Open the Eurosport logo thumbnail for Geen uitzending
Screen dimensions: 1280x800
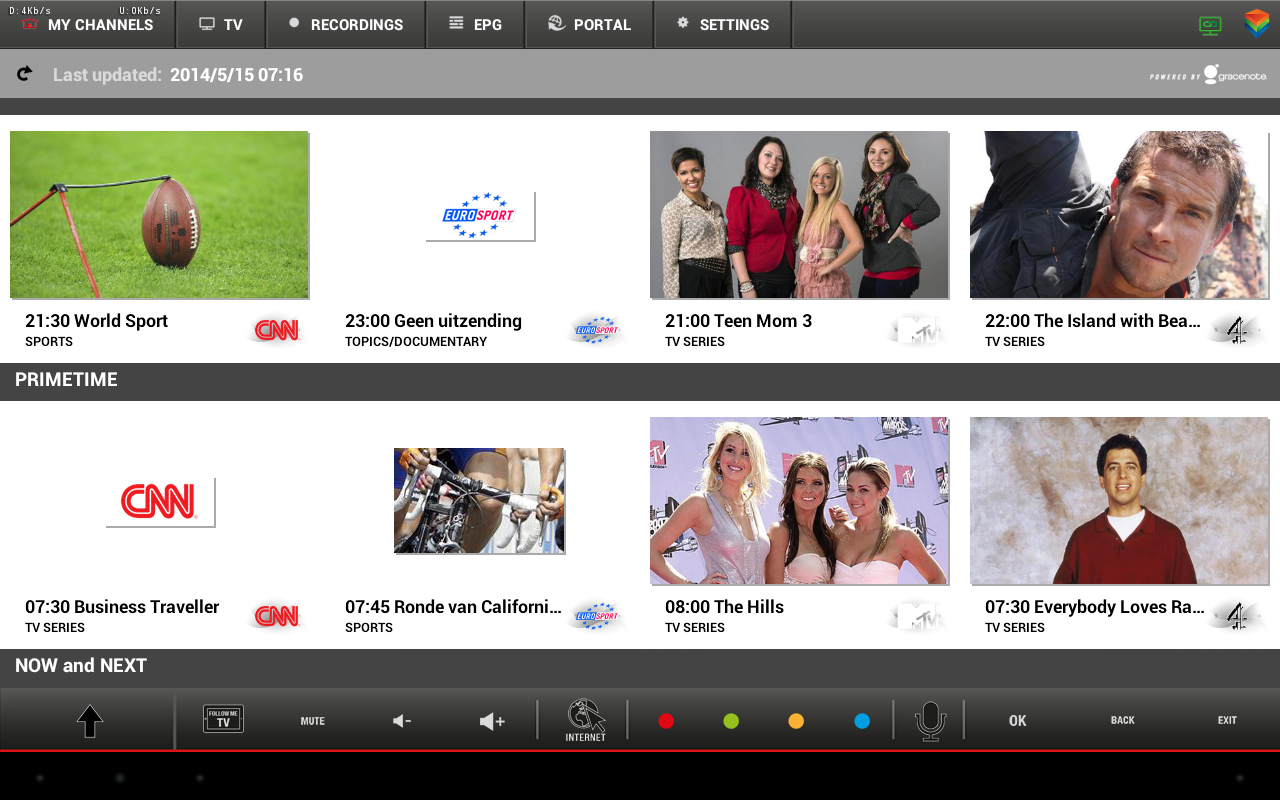[x=480, y=216]
